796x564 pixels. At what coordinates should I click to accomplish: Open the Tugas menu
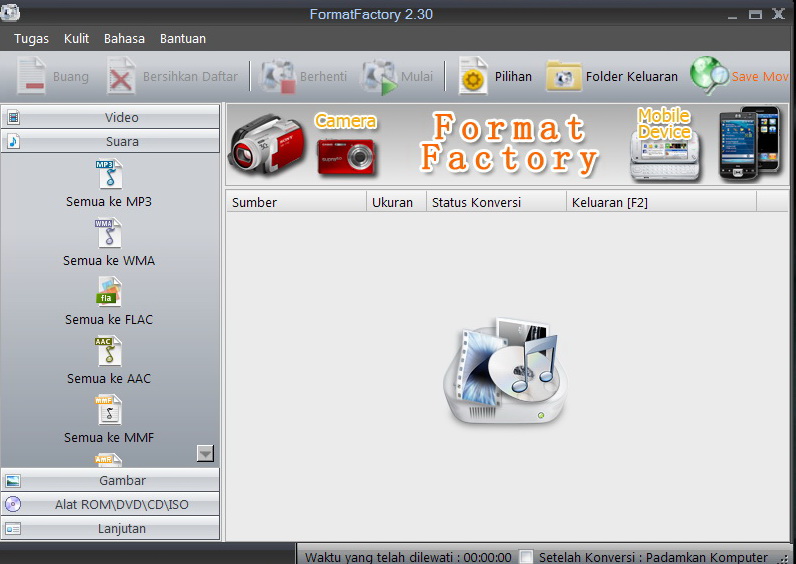click(x=31, y=39)
